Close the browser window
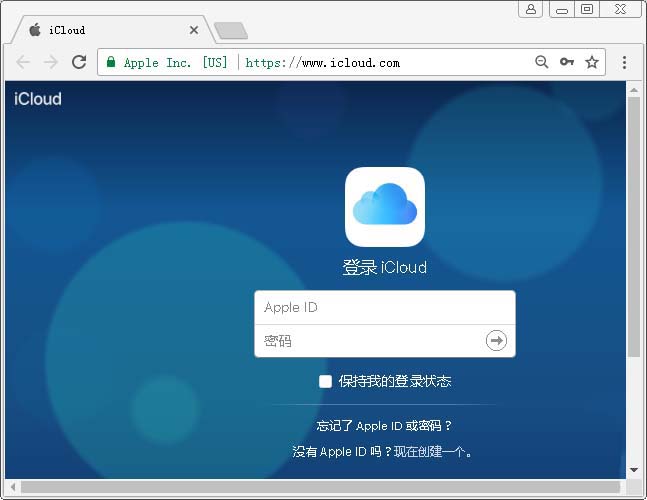The height and width of the screenshot is (500, 647). (x=620, y=9)
